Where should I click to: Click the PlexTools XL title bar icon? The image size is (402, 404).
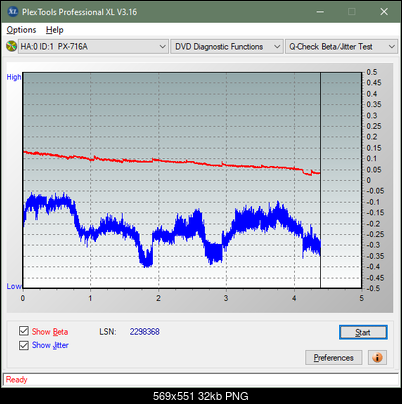[x=13, y=12]
